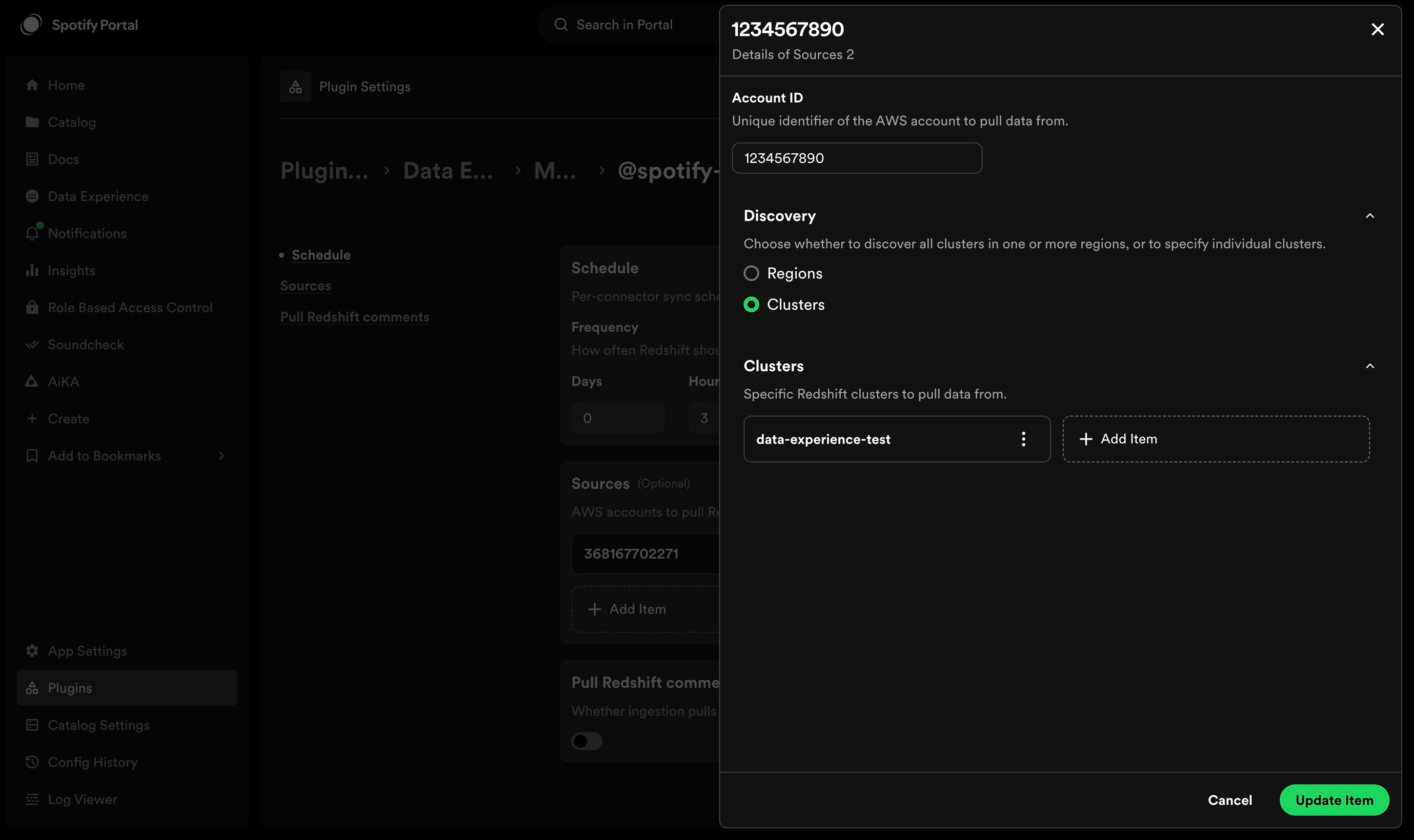Image resolution: width=1414 pixels, height=840 pixels.
Task: Click Add Item under Sources
Action: (646, 609)
